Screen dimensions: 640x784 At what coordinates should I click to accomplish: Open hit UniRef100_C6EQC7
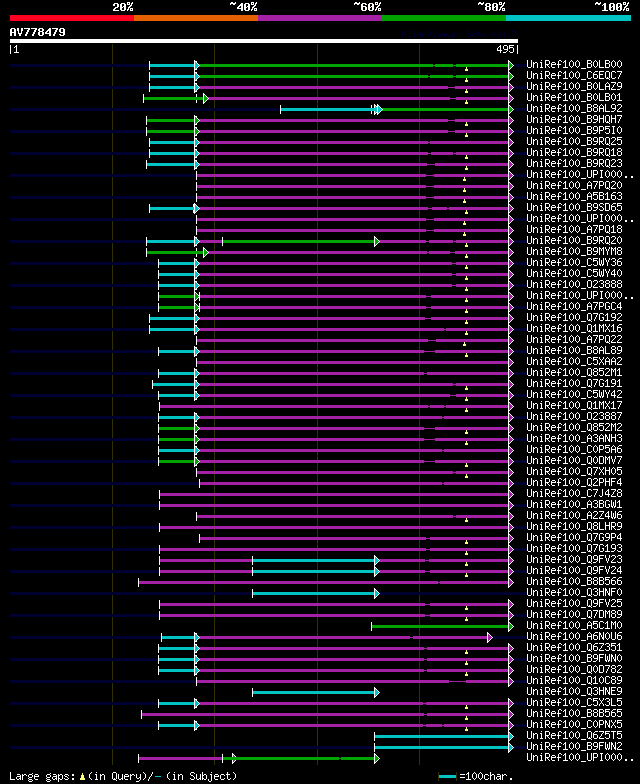(574, 76)
